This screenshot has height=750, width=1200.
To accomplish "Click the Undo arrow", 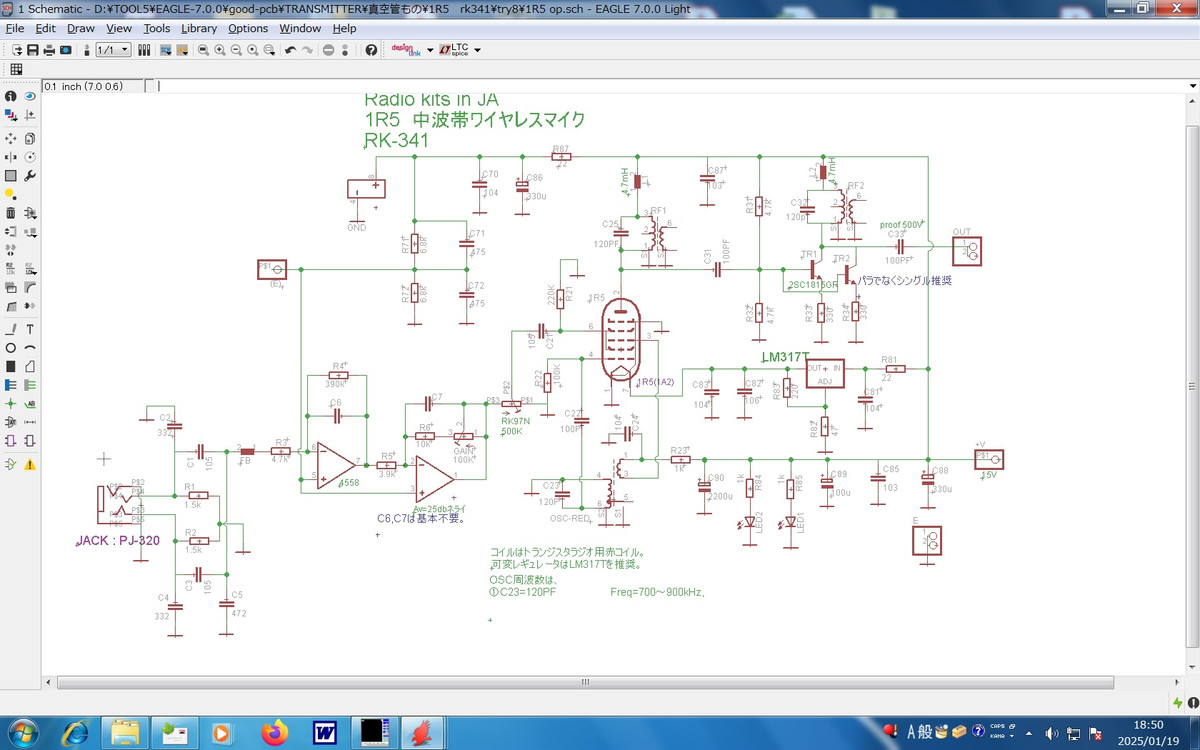I will (290, 50).
